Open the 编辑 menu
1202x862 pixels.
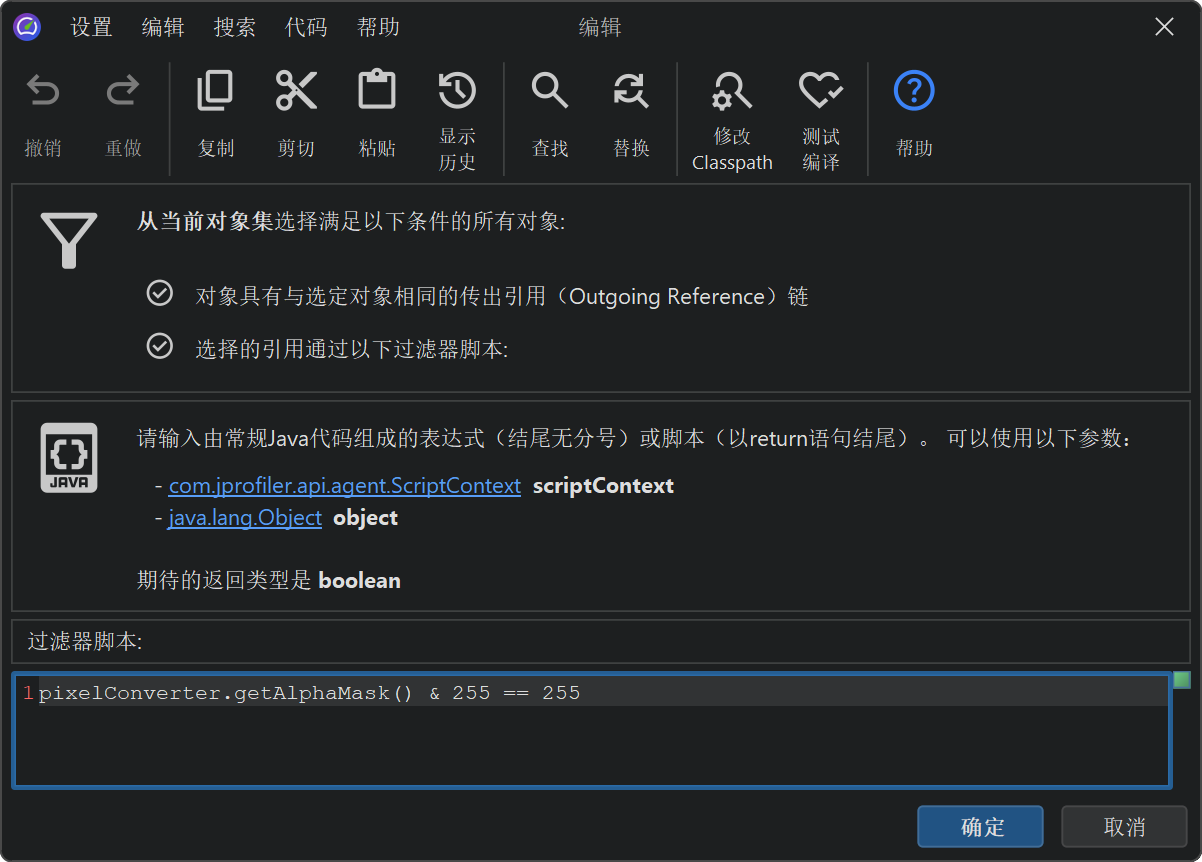tap(163, 28)
